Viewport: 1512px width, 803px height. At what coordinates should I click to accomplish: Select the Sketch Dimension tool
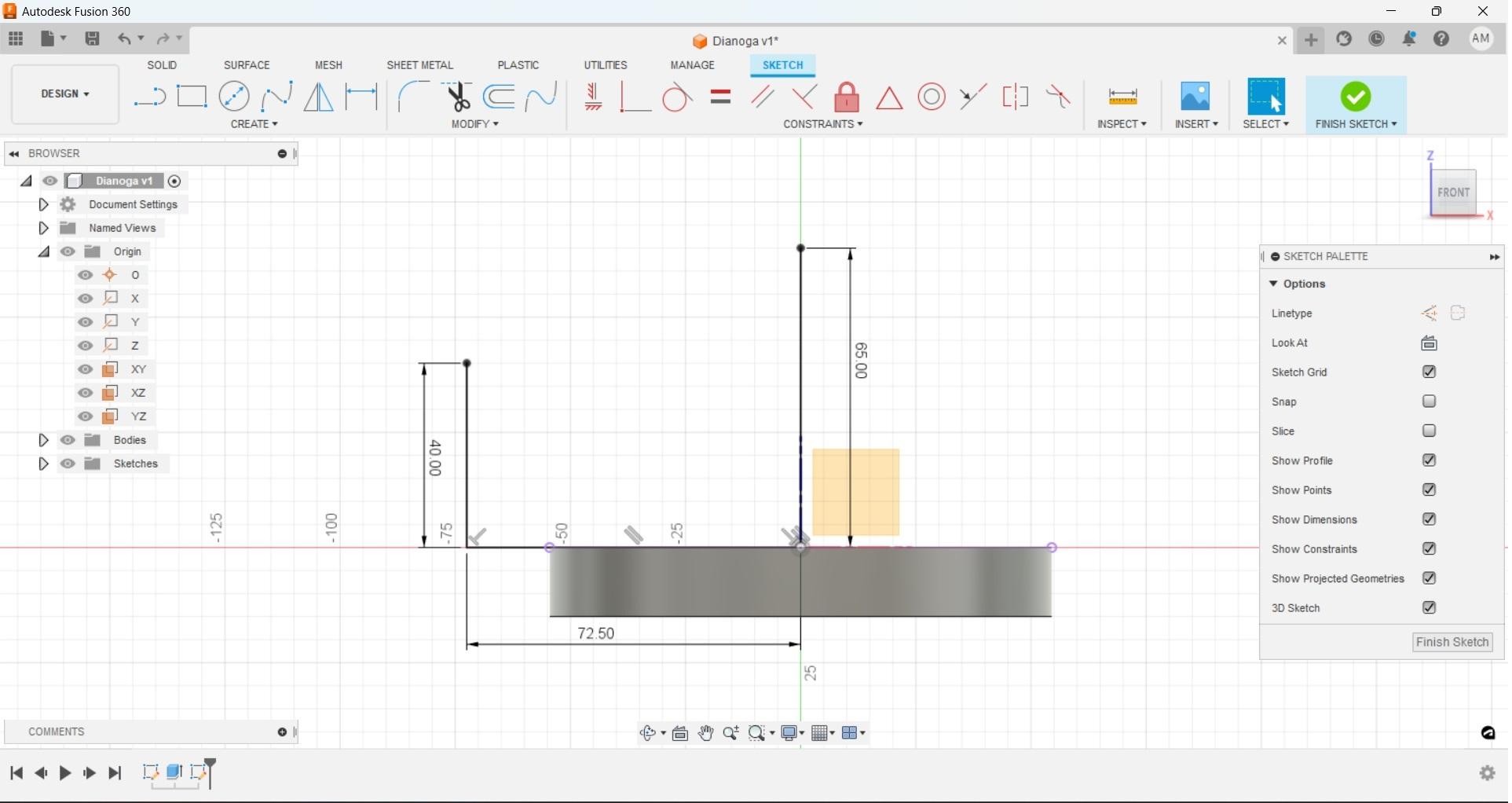361,97
